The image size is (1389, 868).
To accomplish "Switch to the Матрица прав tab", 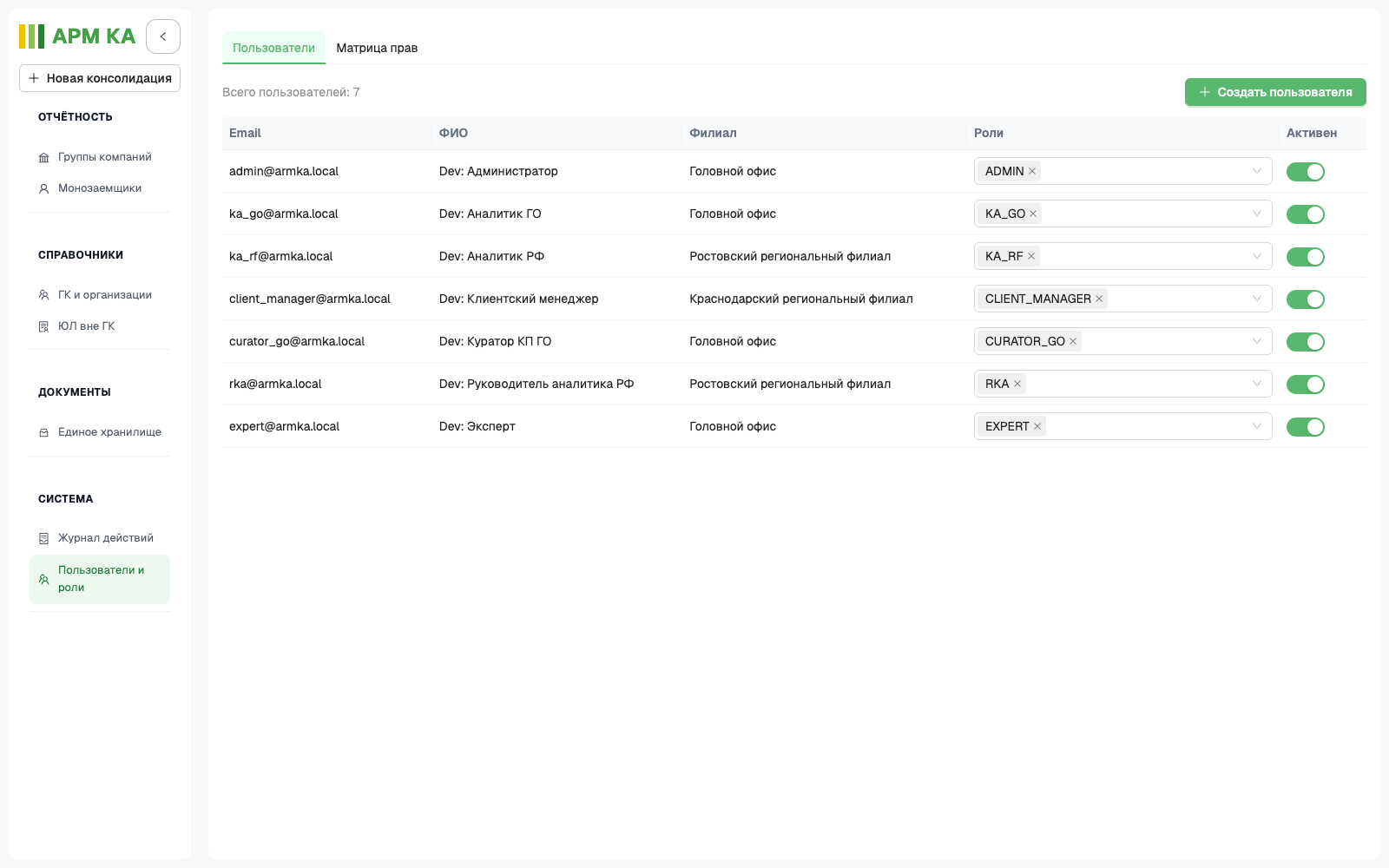I will click(377, 48).
